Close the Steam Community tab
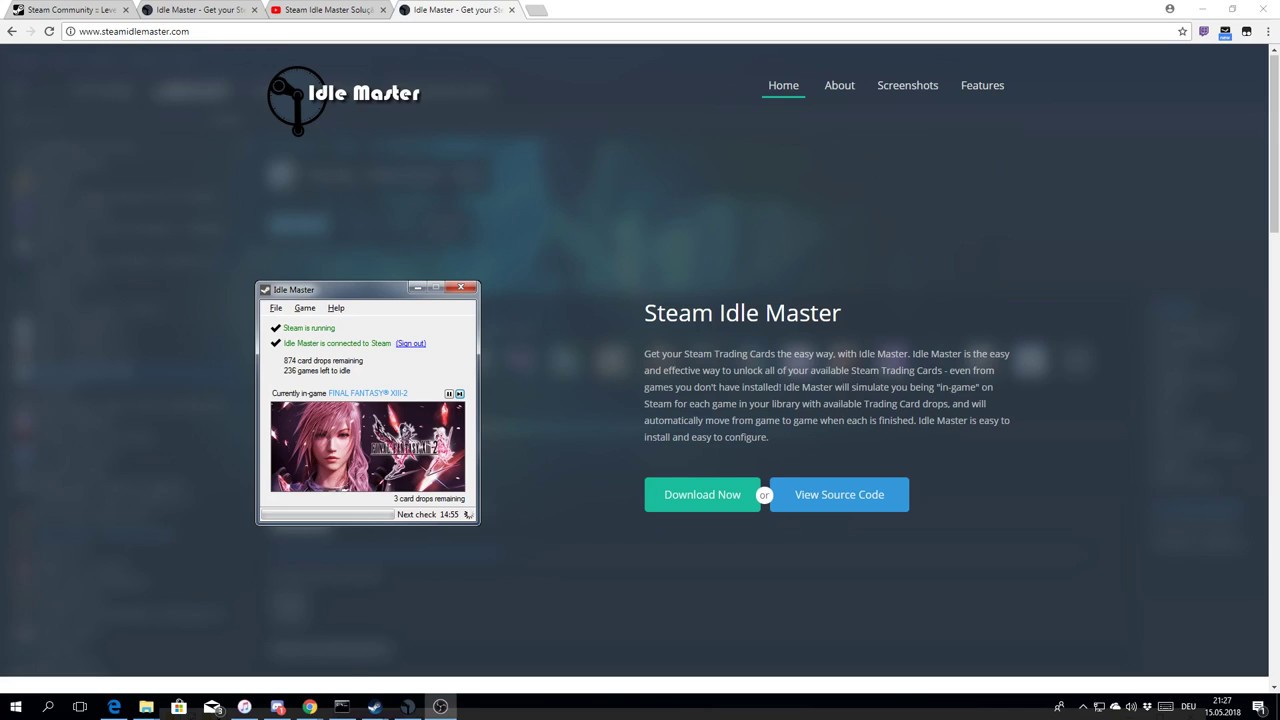The height and width of the screenshot is (720, 1280). tap(125, 10)
